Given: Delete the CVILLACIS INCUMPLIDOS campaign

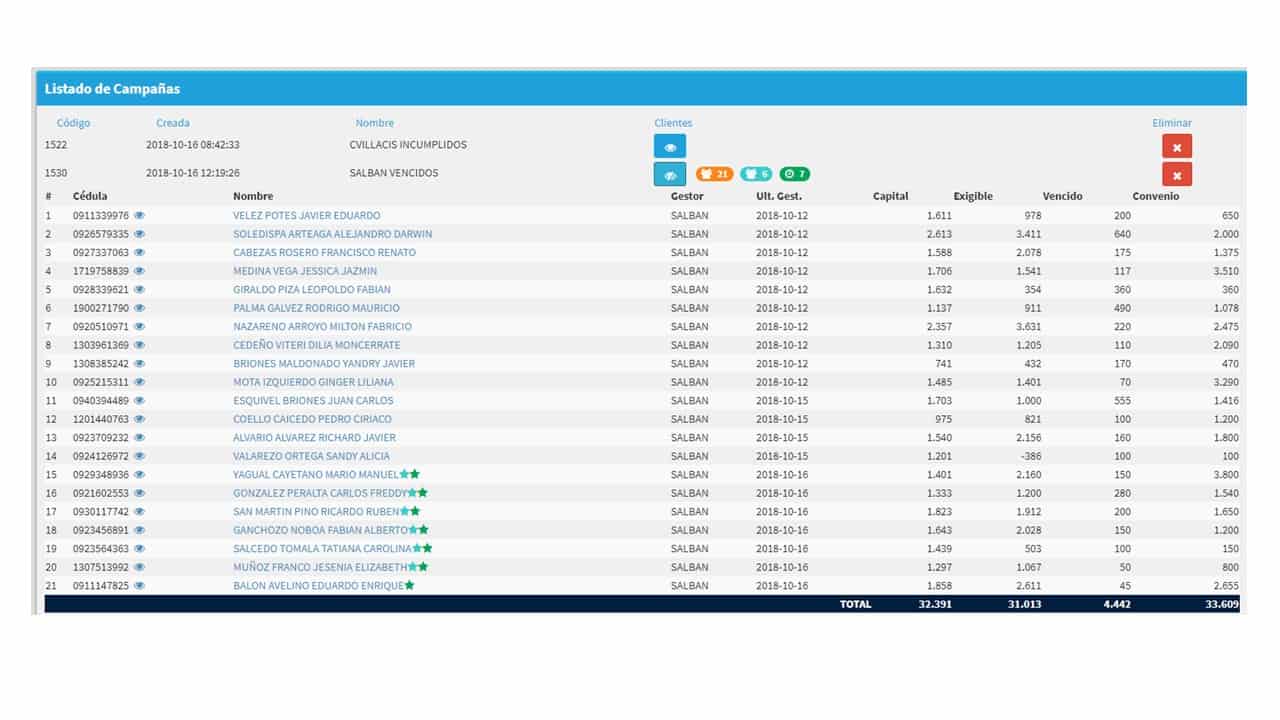Looking at the screenshot, I should point(1177,146).
